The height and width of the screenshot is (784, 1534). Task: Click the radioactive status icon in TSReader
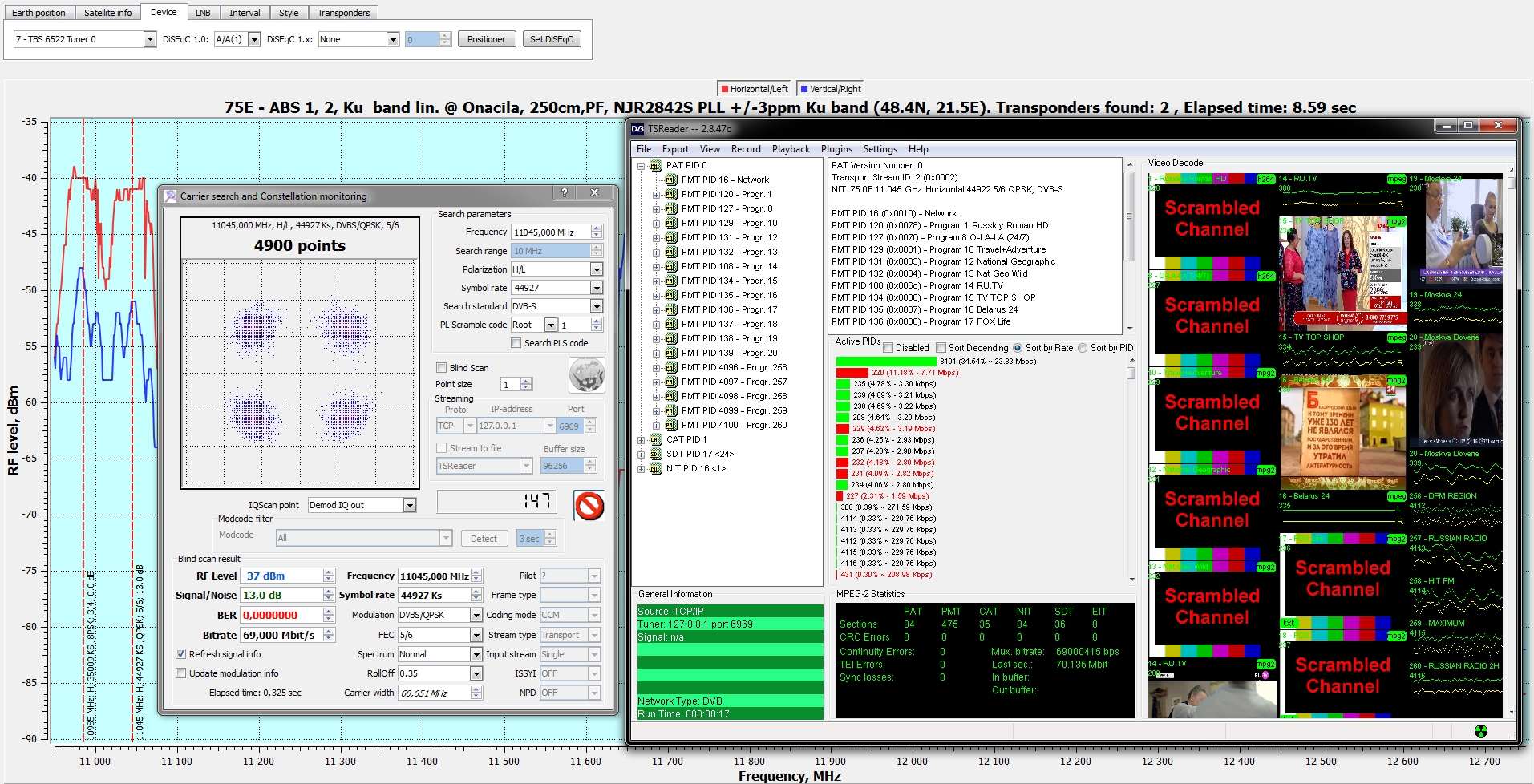(x=1480, y=730)
